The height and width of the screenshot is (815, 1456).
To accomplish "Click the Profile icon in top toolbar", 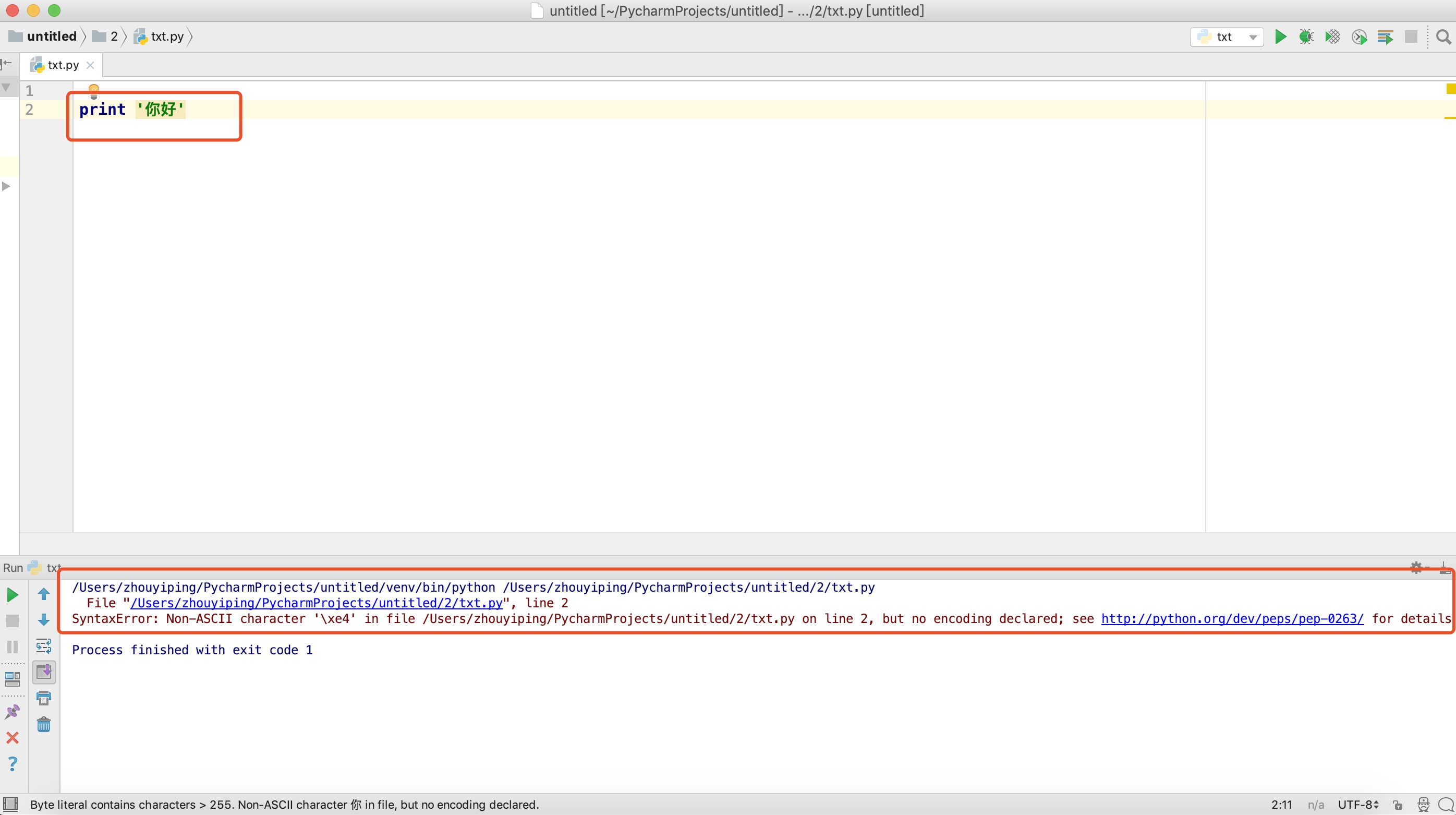I will [x=1359, y=37].
